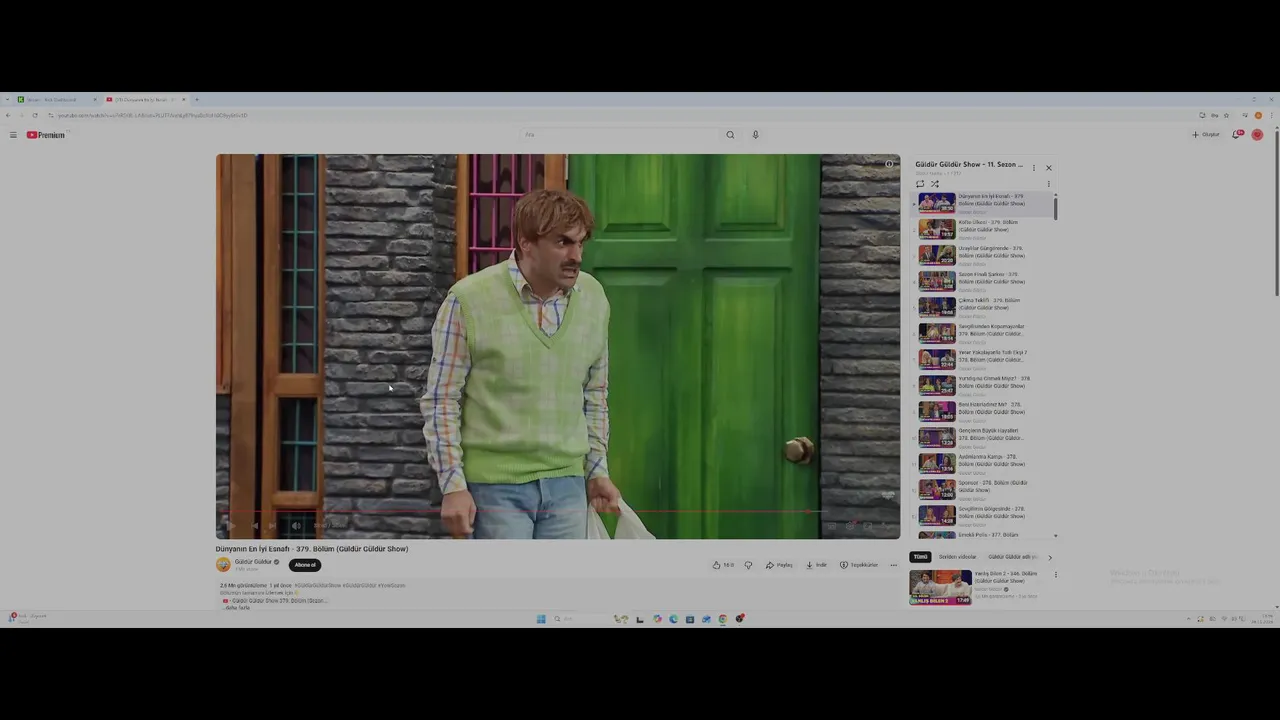Screen dimensions: 1280x720
Task: Click the page scrollbar on right edge
Action: (x=1277, y=211)
